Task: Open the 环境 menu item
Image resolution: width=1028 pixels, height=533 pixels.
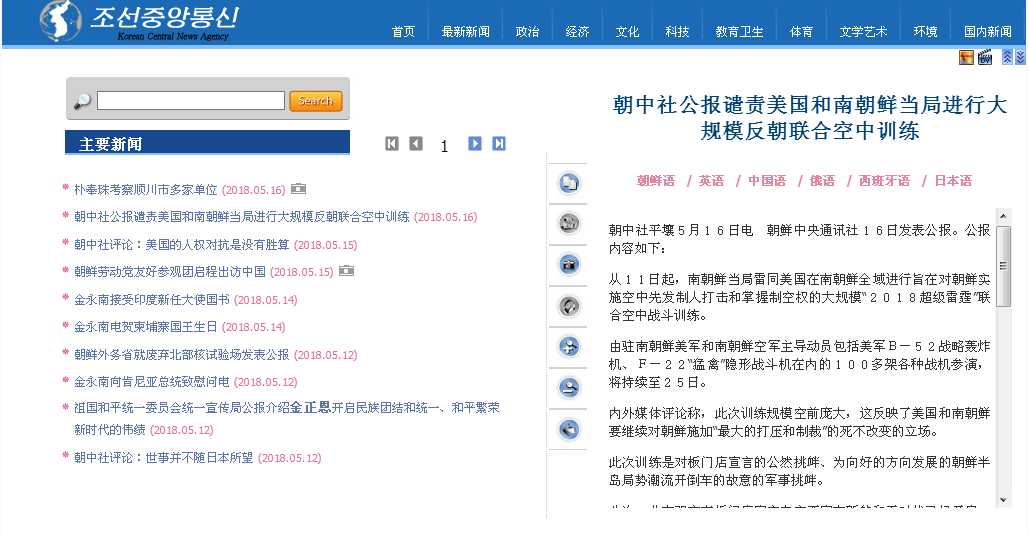Action: pyautogui.click(x=925, y=31)
